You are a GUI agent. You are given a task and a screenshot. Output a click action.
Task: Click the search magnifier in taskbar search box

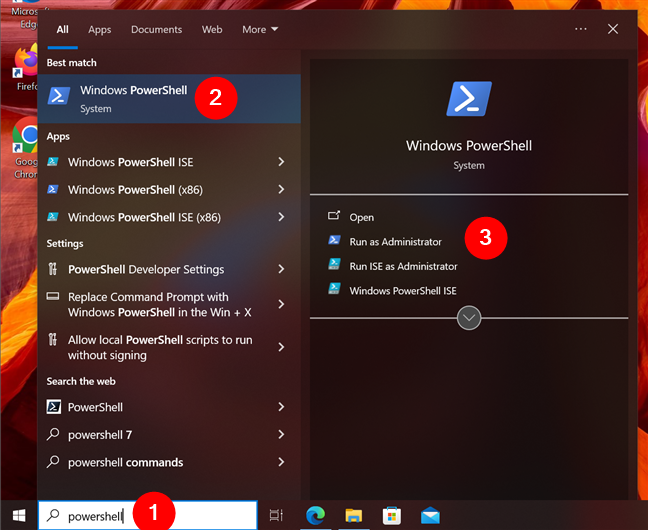pyautogui.click(x=53, y=516)
